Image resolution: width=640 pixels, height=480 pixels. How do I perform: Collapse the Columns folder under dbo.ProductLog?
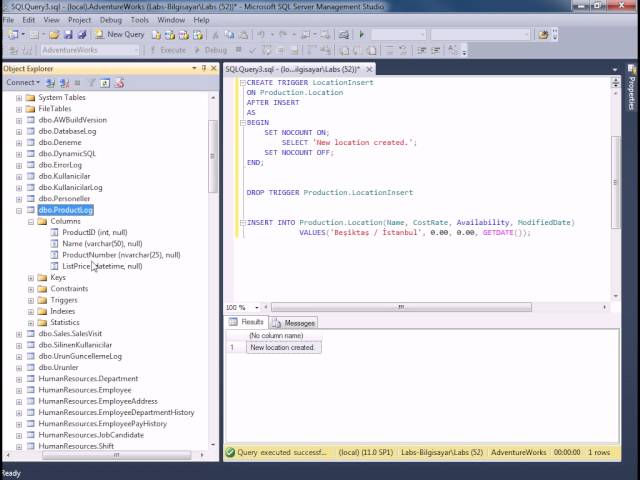tap(31, 222)
